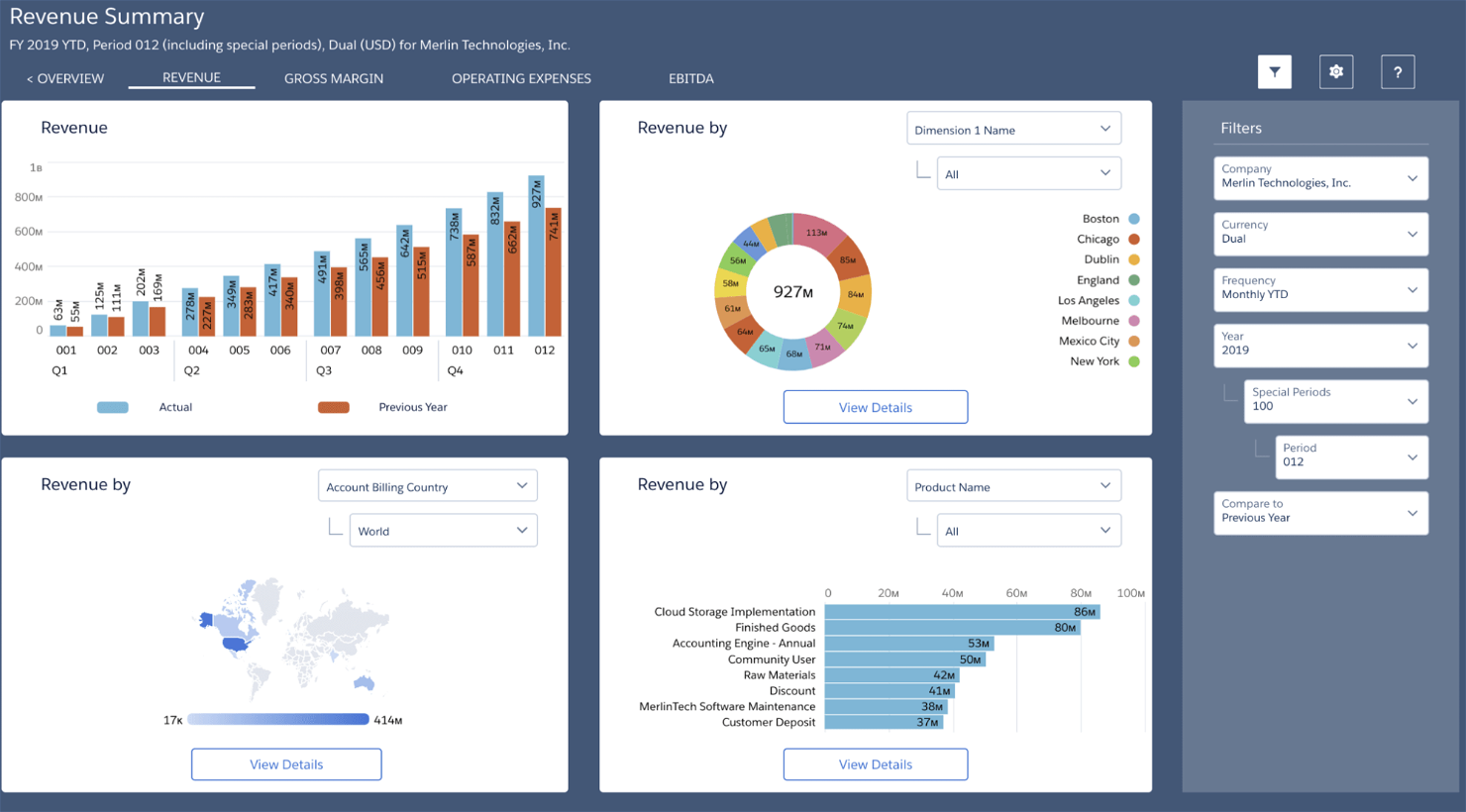
Task: Select the EBITDA tab
Action: (690, 78)
